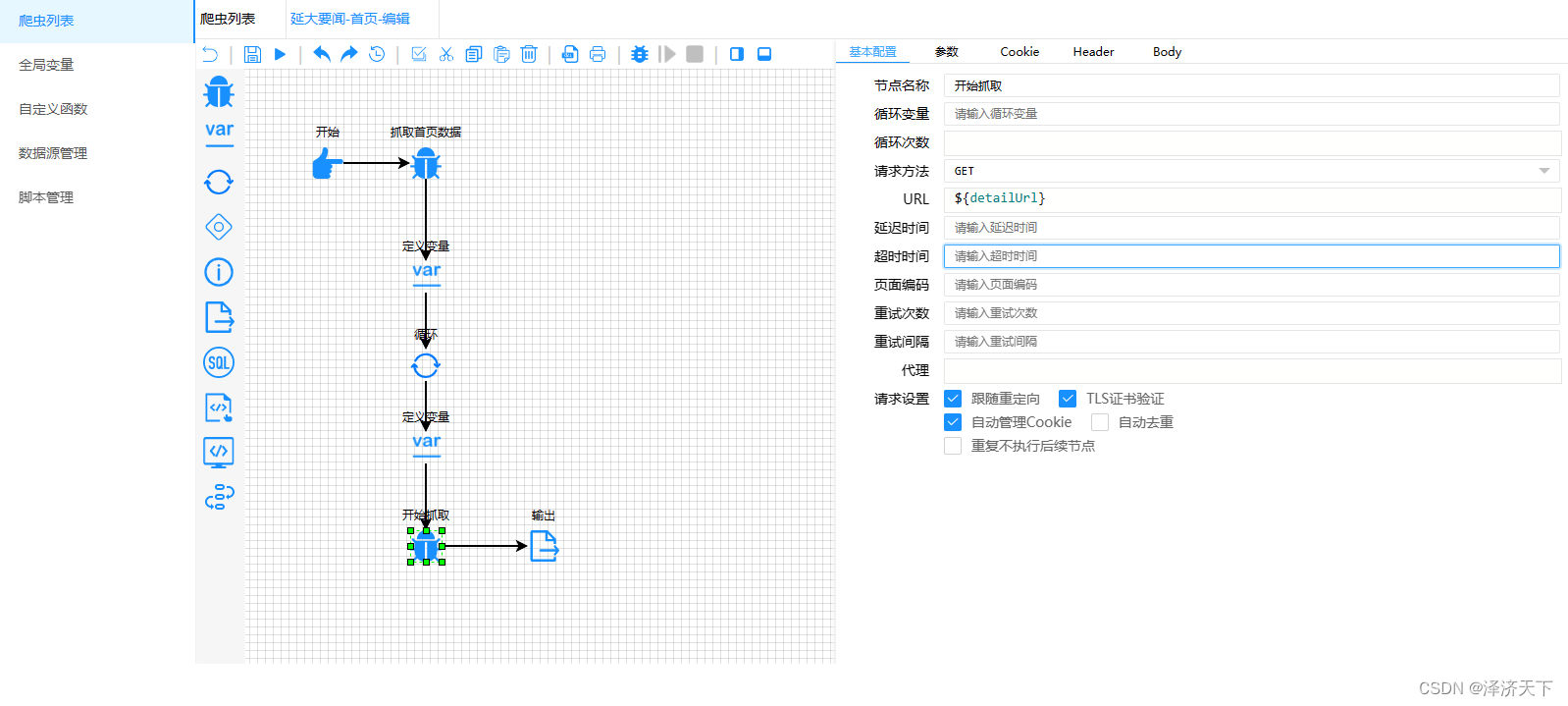Viewport: 1568px width, 706px height.
Task: Click the 代理 input field
Action: [1252, 371]
